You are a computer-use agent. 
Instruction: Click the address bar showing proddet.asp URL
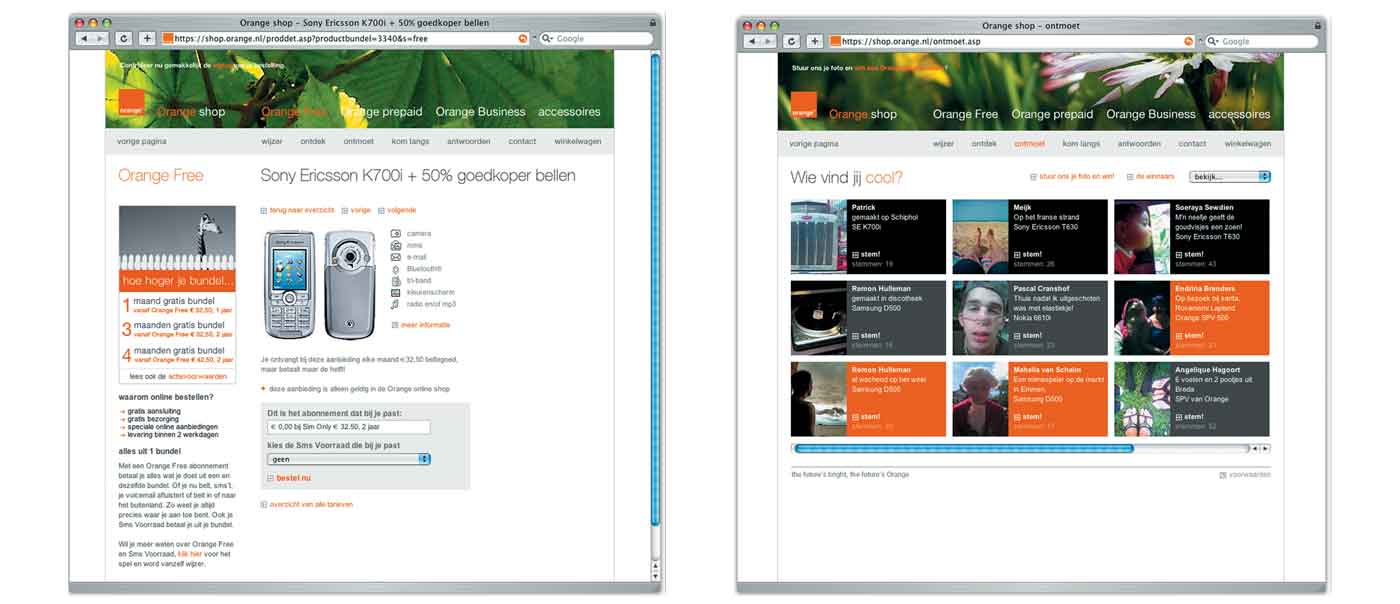coord(345,39)
